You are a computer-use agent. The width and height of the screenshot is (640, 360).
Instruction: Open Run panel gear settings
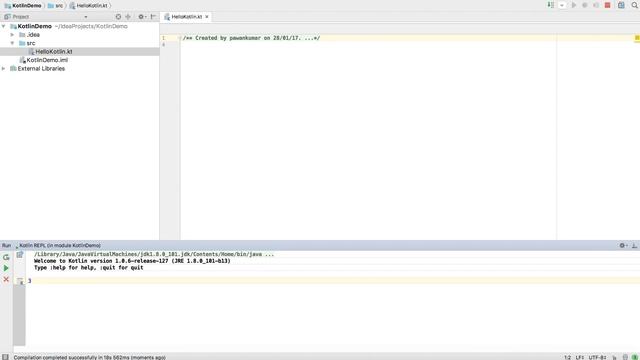point(623,245)
